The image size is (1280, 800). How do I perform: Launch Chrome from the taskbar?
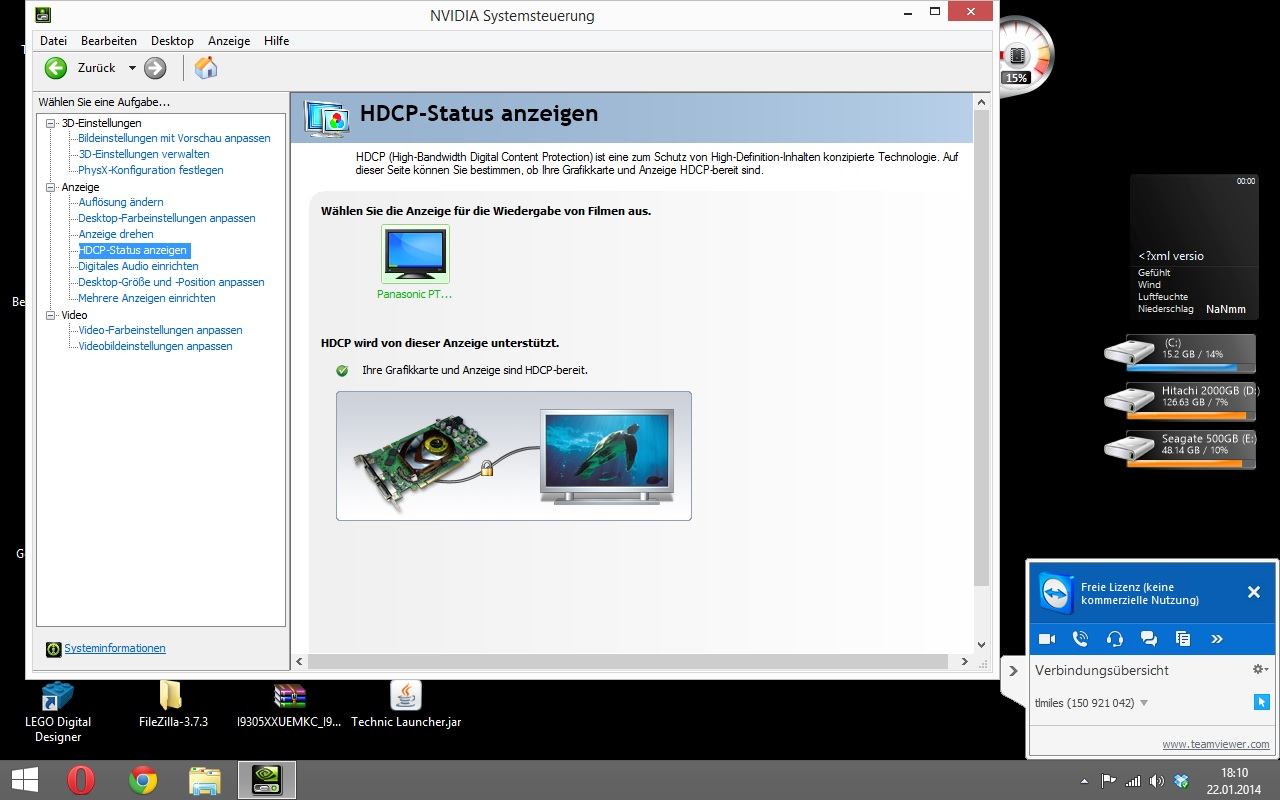tap(143, 780)
